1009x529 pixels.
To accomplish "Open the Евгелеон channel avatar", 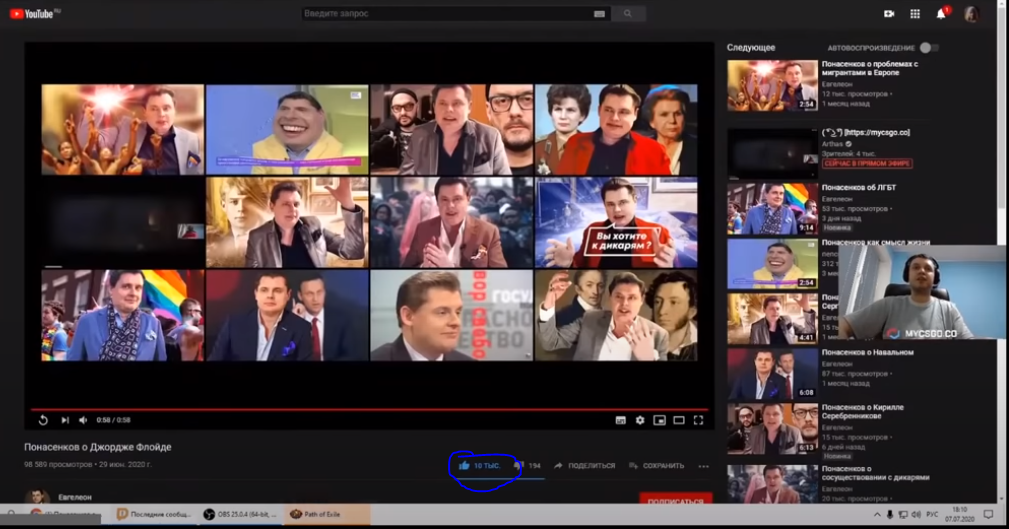I will pos(37,497).
